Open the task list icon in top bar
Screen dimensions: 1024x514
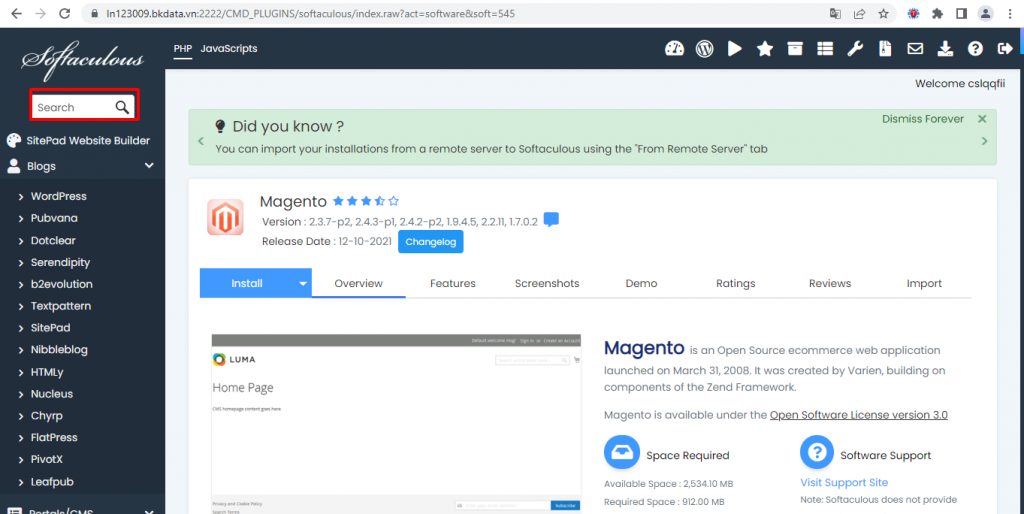(825, 48)
